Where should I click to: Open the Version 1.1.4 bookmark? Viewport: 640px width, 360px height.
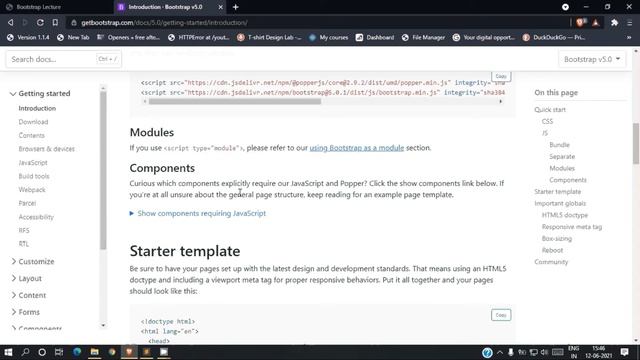28,37
